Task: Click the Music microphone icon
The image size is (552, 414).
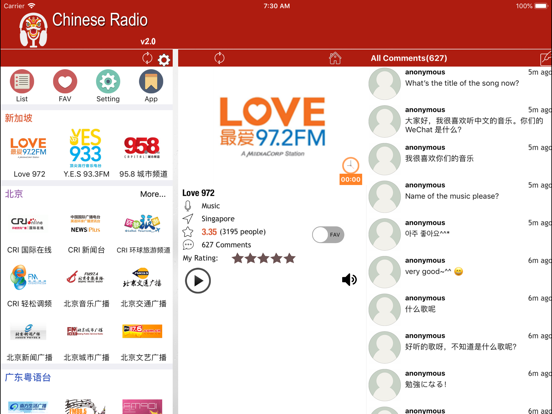Action: tap(188, 206)
